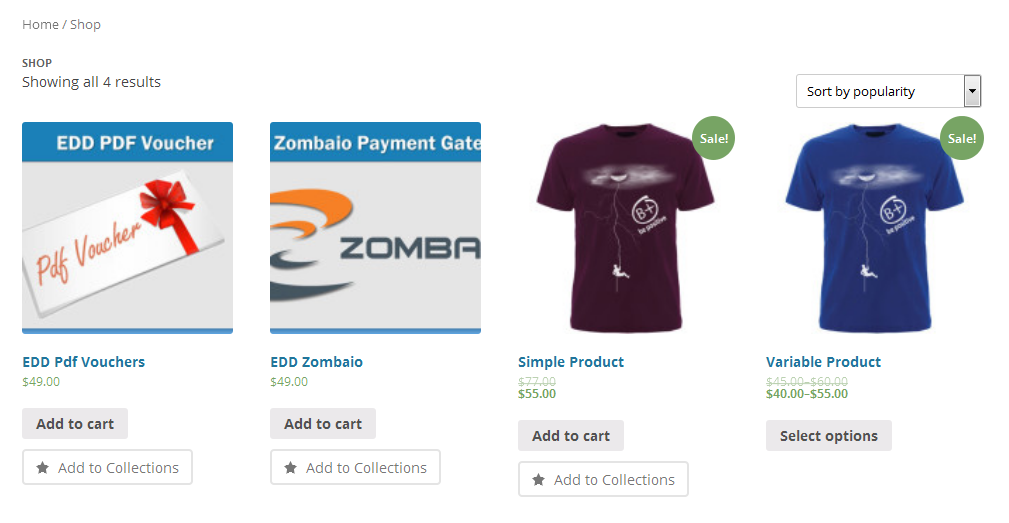This screenshot has width=1009, height=523.
Task: Add EDD Zombaio to cart
Action: pyautogui.click(x=323, y=424)
